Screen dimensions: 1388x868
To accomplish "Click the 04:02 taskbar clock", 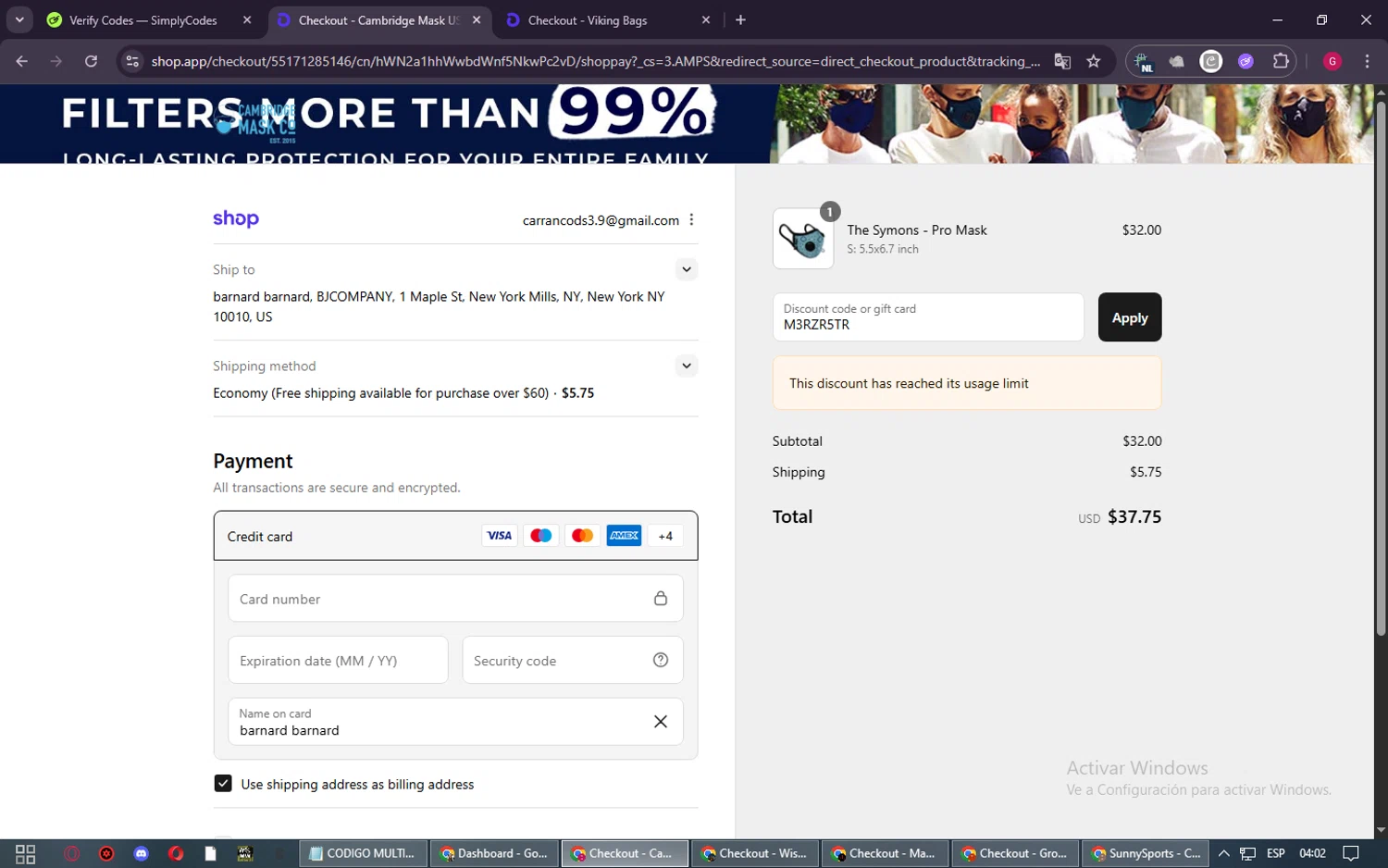I will [1312, 853].
